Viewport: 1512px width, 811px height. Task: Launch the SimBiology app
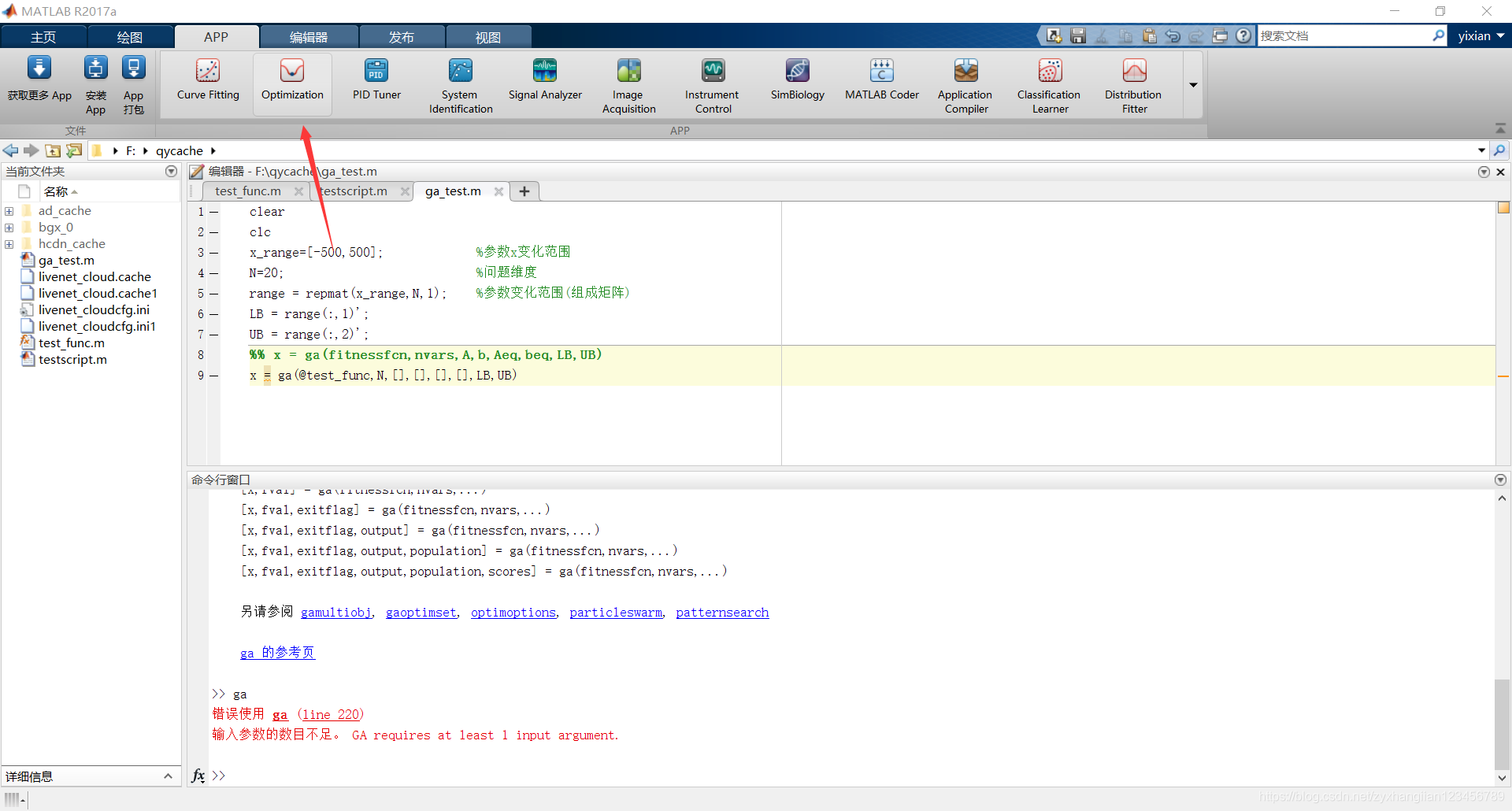(x=797, y=80)
